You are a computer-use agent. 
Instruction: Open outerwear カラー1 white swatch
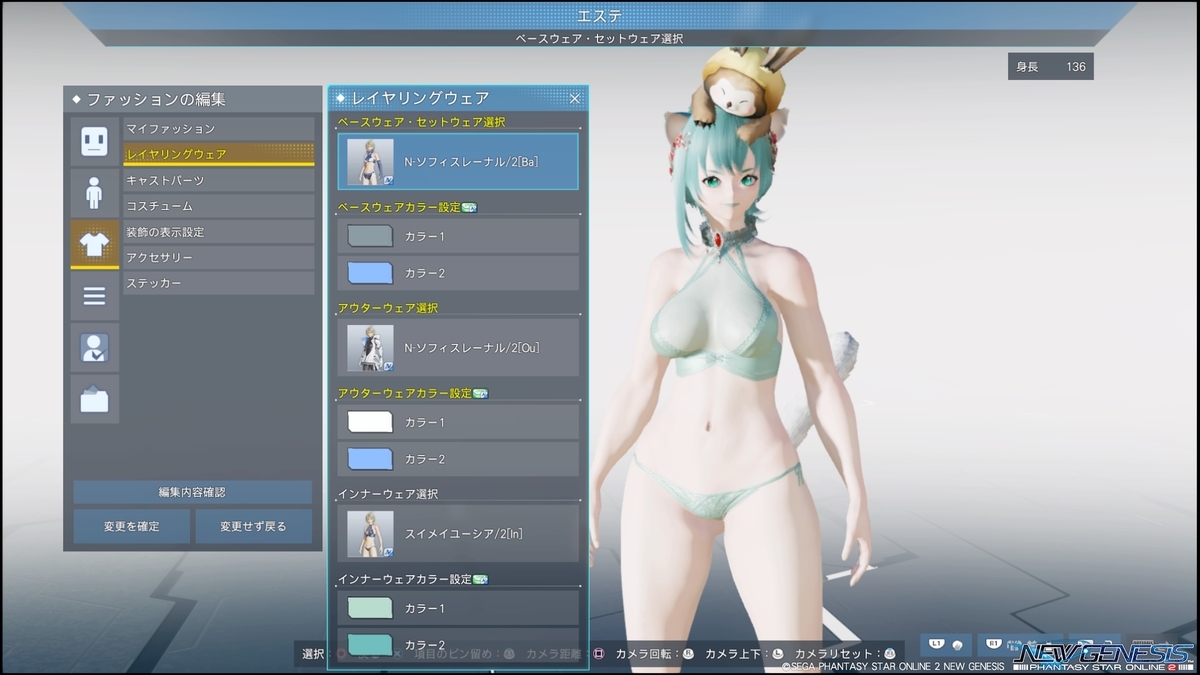(x=370, y=422)
